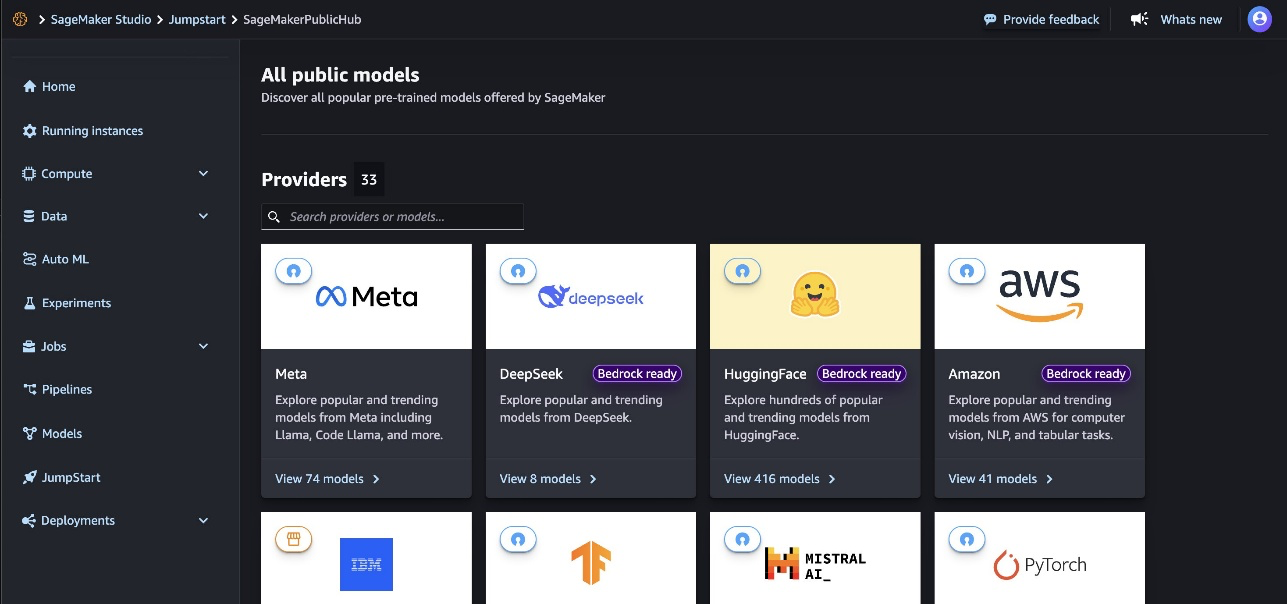Click the badge icon on the TensorFlow card
The height and width of the screenshot is (604, 1287).
tap(518, 539)
